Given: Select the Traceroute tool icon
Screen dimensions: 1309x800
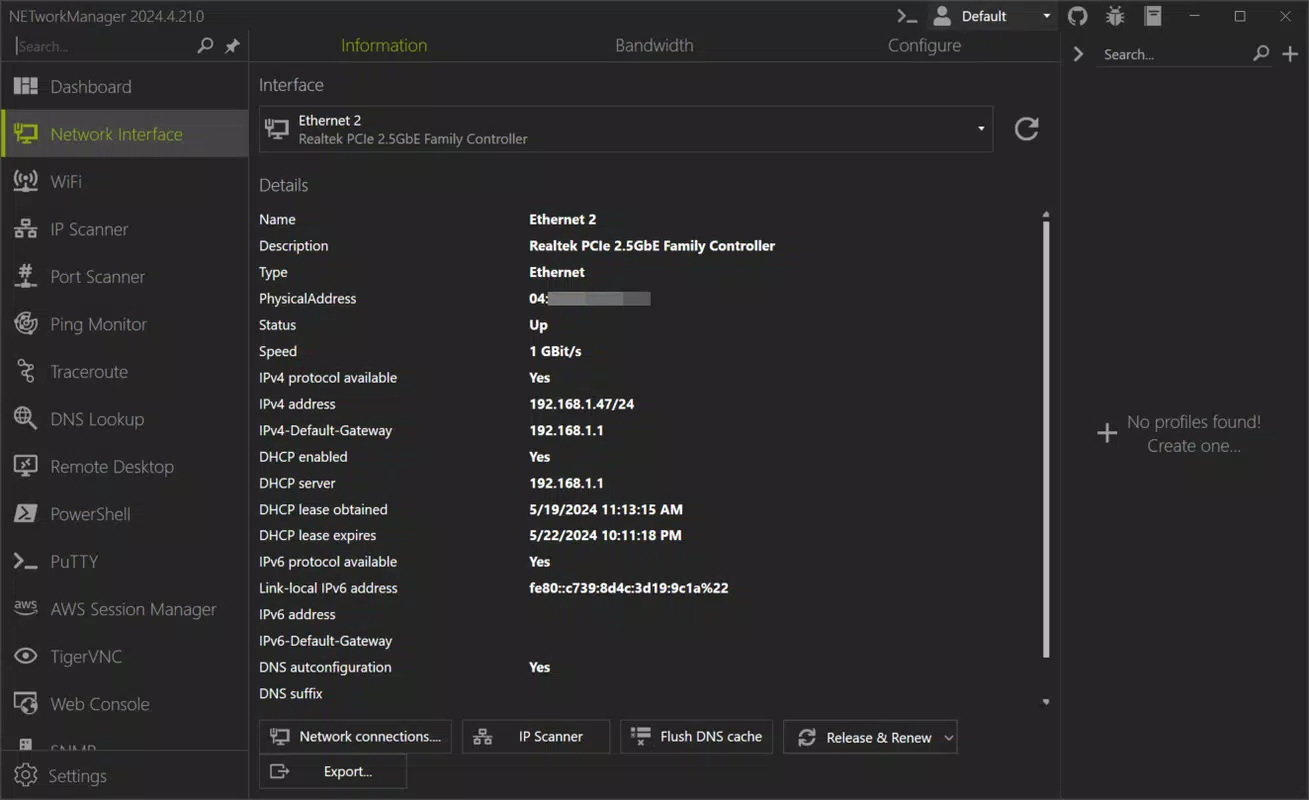Looking at the screenshot, I should tap(25, 372).
